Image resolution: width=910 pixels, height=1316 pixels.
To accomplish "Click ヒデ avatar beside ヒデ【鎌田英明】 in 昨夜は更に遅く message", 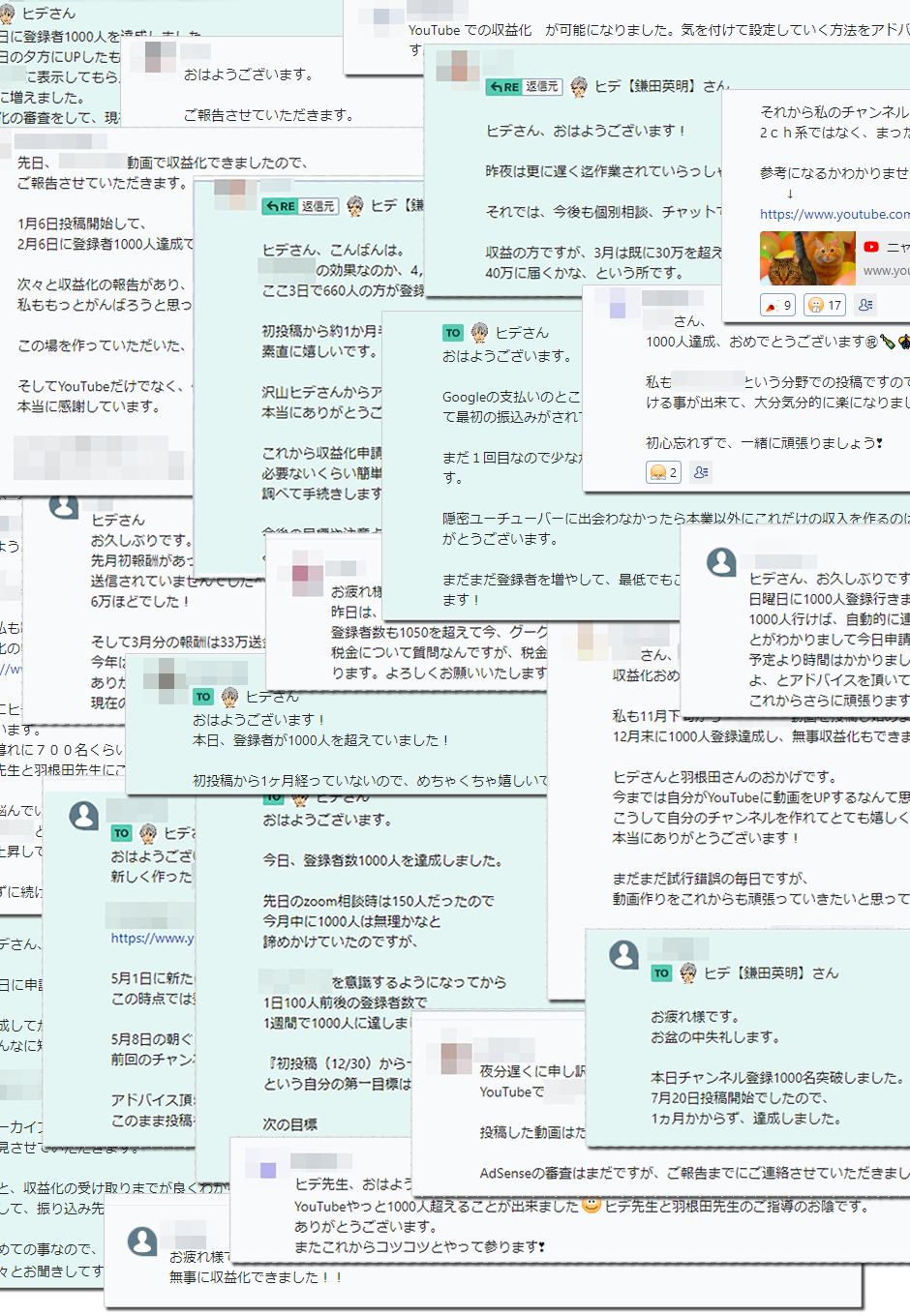I will pyautogui.click(x=579, y=87).
